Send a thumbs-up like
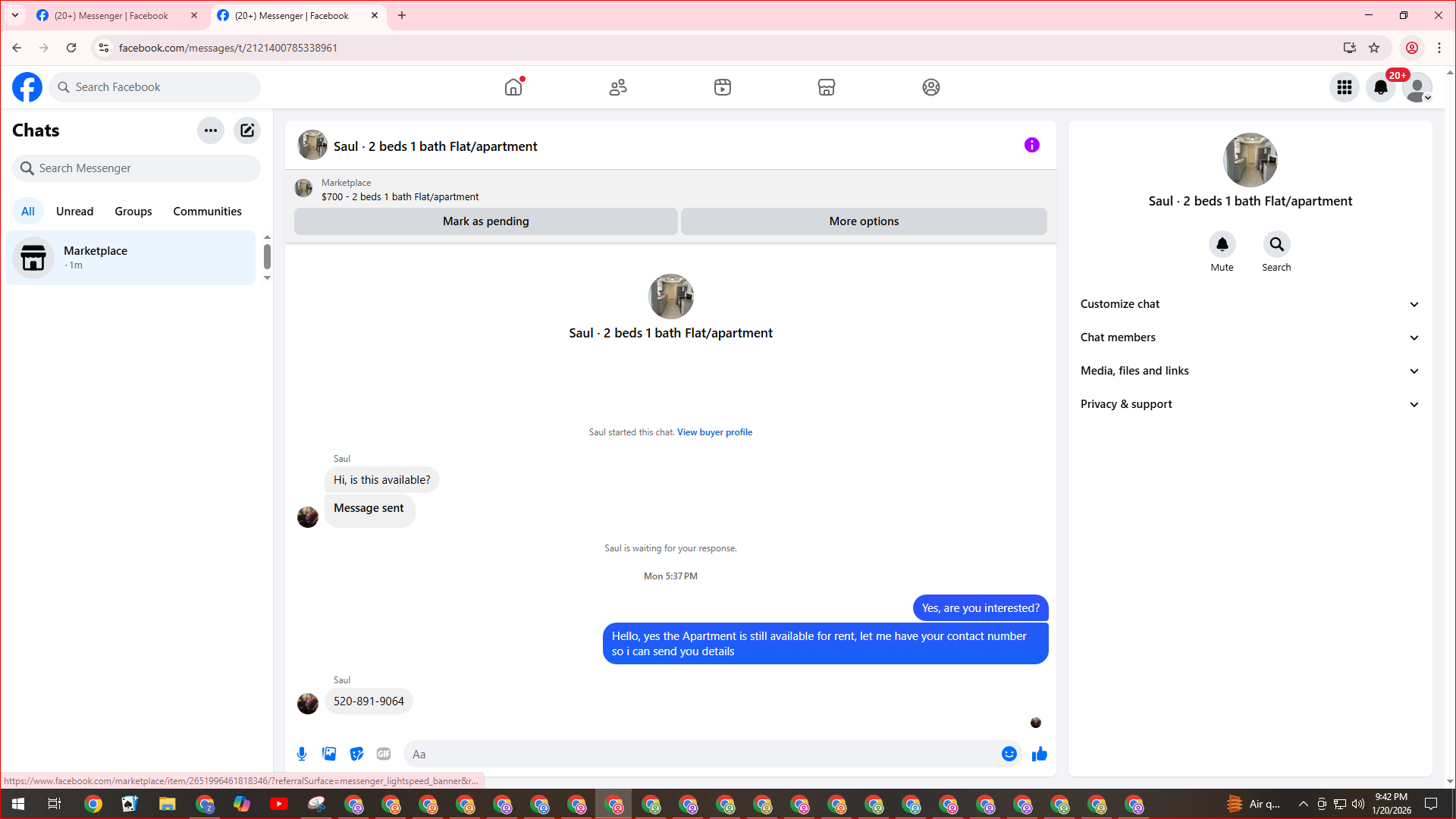Screen dimensions: 1456x819 click(1040, 754)
